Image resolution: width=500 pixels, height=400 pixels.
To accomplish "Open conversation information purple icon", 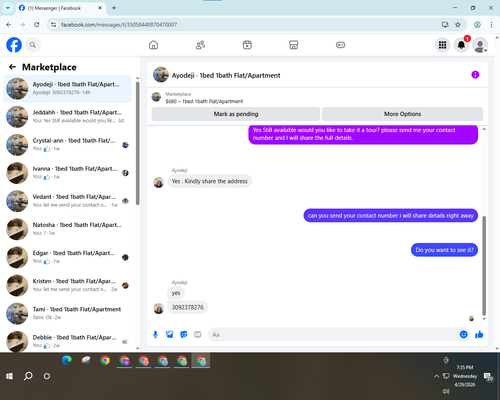I will tap(475, 75).
